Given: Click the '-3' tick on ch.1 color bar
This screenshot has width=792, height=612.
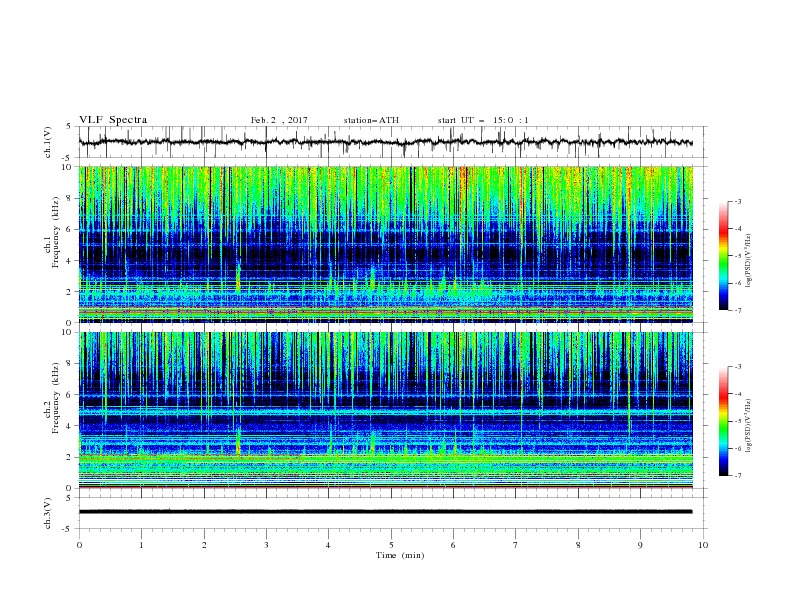Looking at the screenshot, I should (737, 201).
